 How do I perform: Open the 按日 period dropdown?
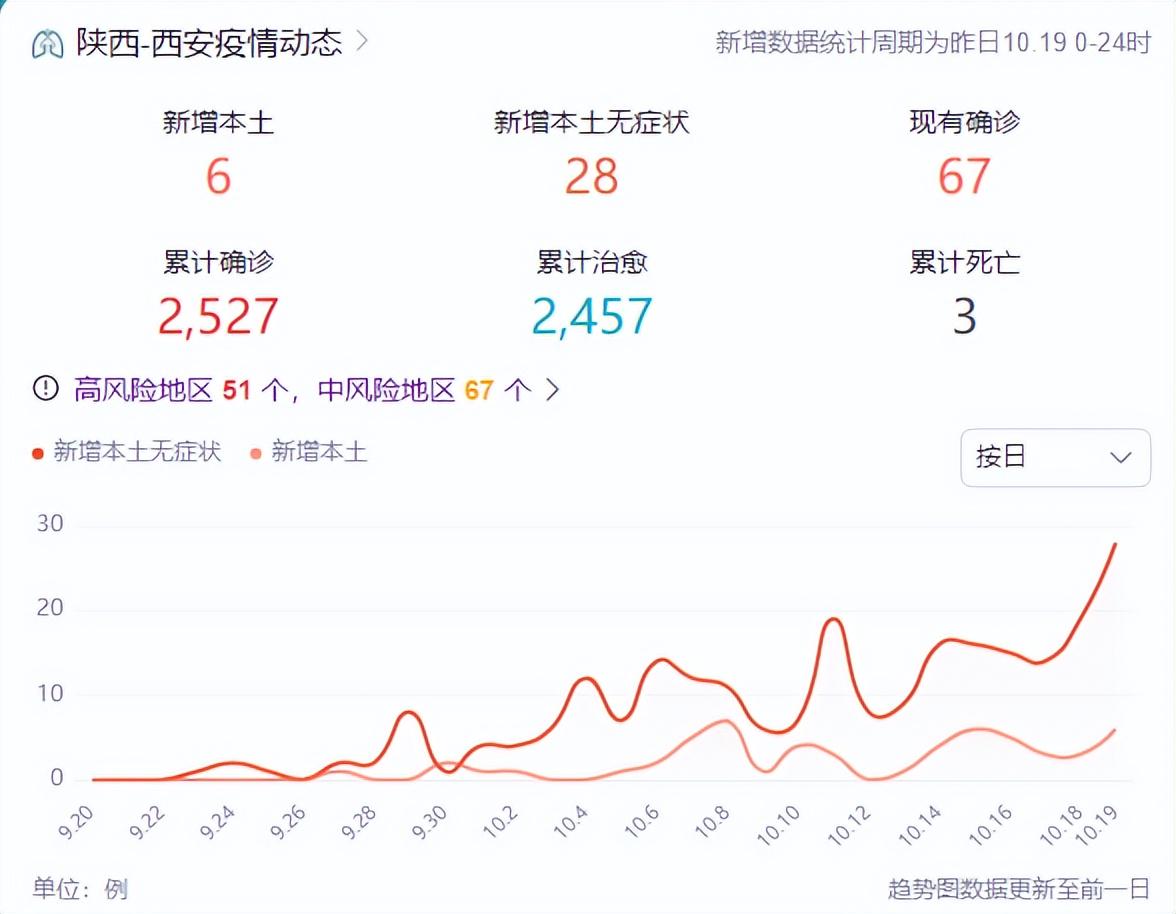point(1054,457)
